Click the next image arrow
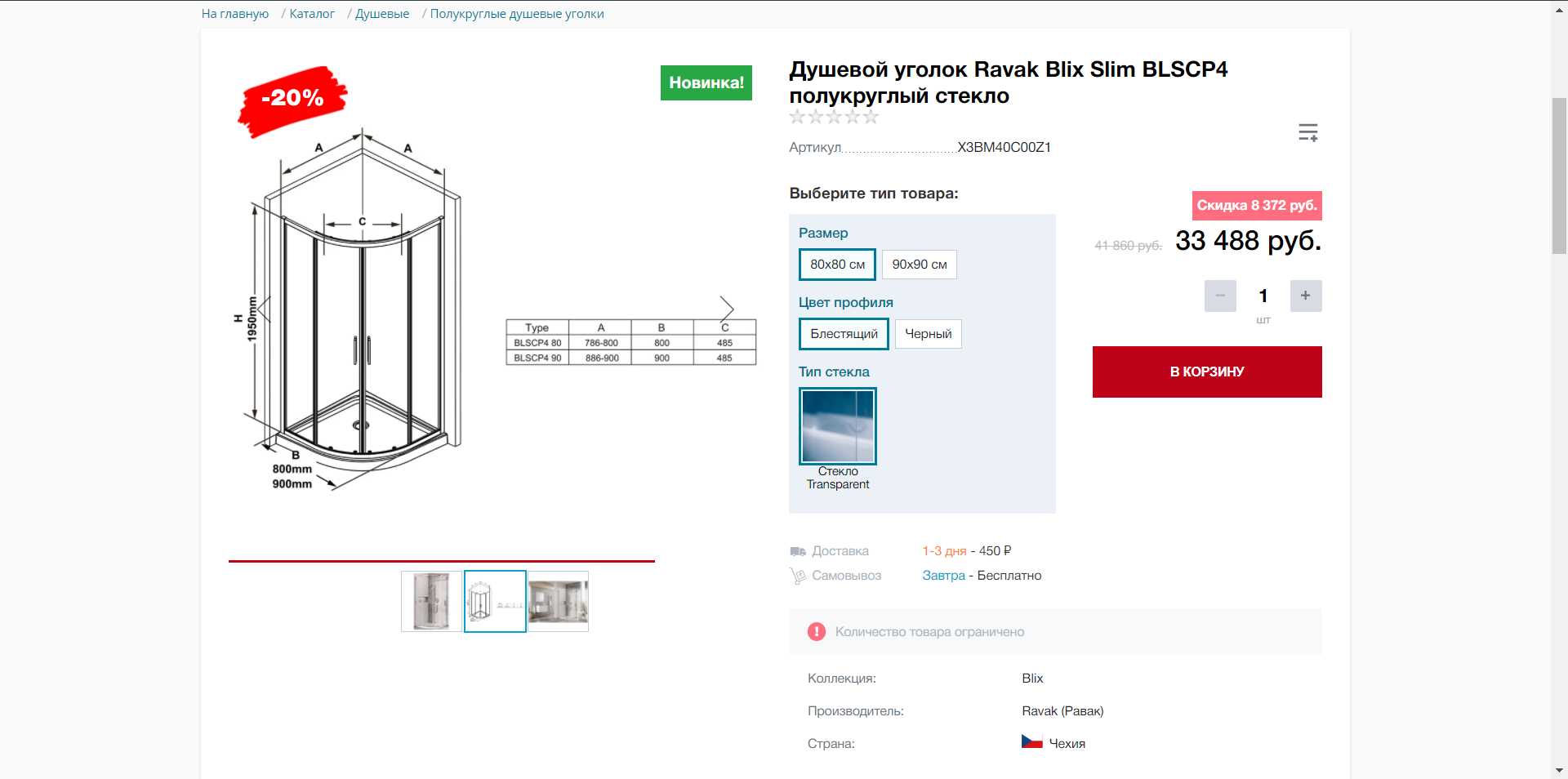Viewport: 1568px width, 779px height. coord(727,308)
